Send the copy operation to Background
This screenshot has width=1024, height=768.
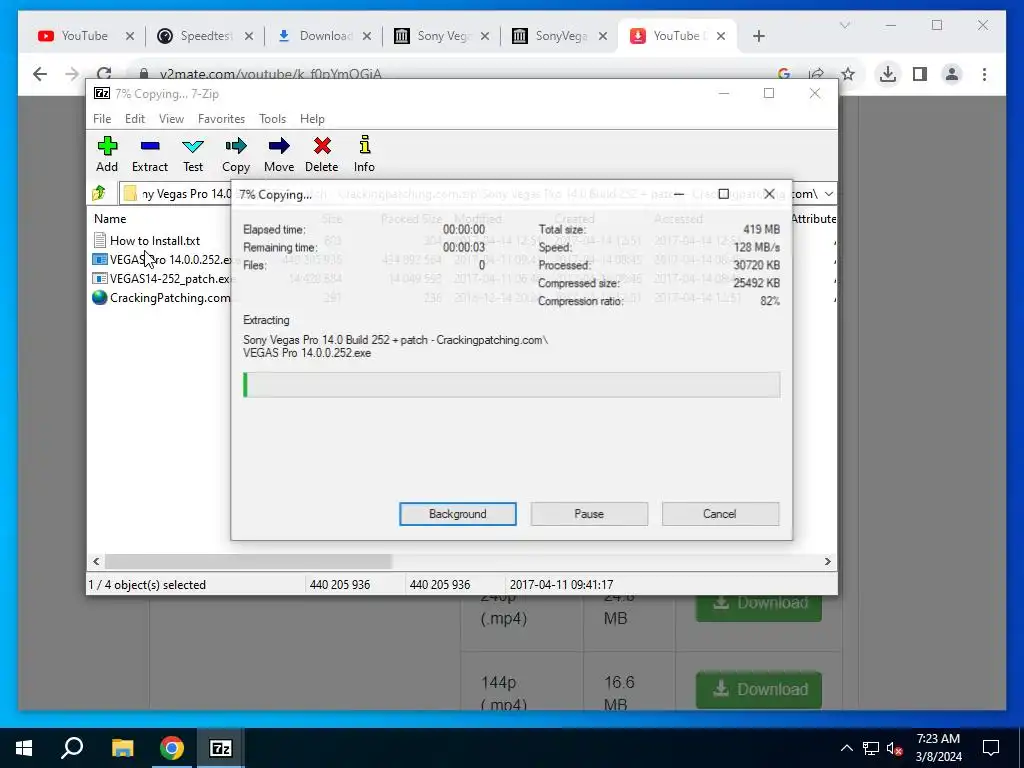coord(458,514)
